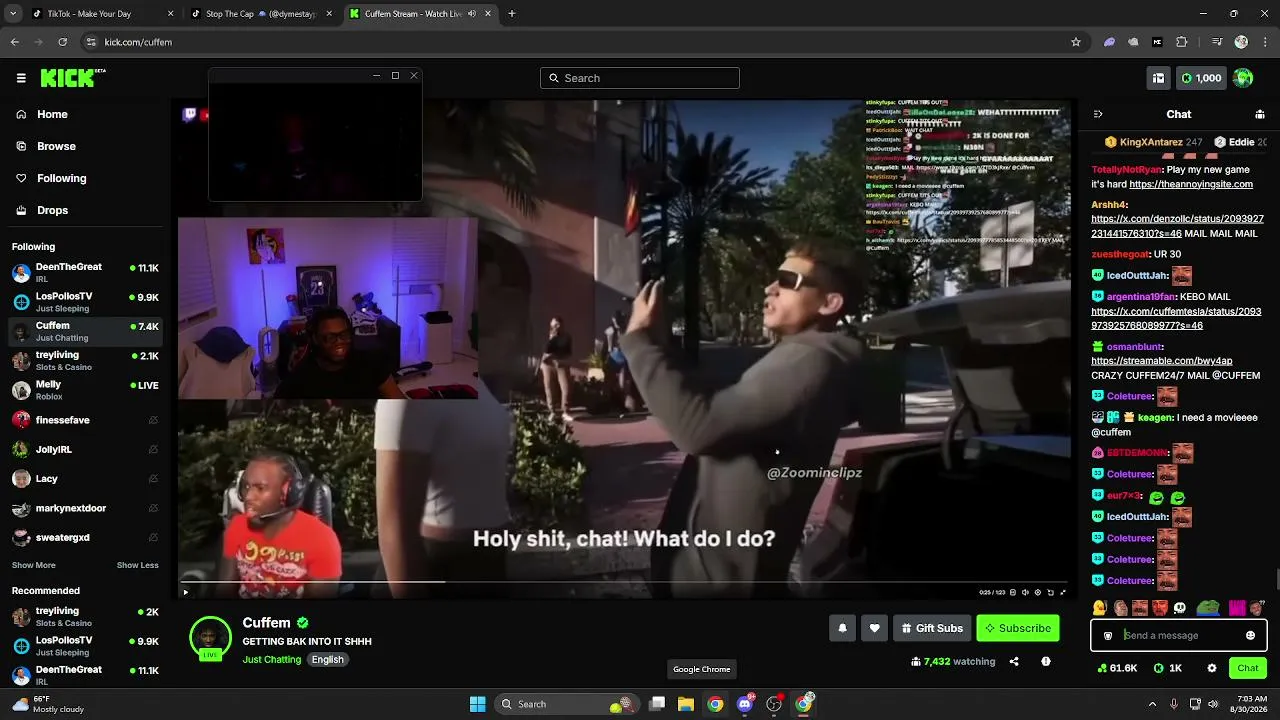This screenshot has width=1280, height=720.
Task: Open Chrome extensions puzzle icon
Action: [x=1182, y=42]
